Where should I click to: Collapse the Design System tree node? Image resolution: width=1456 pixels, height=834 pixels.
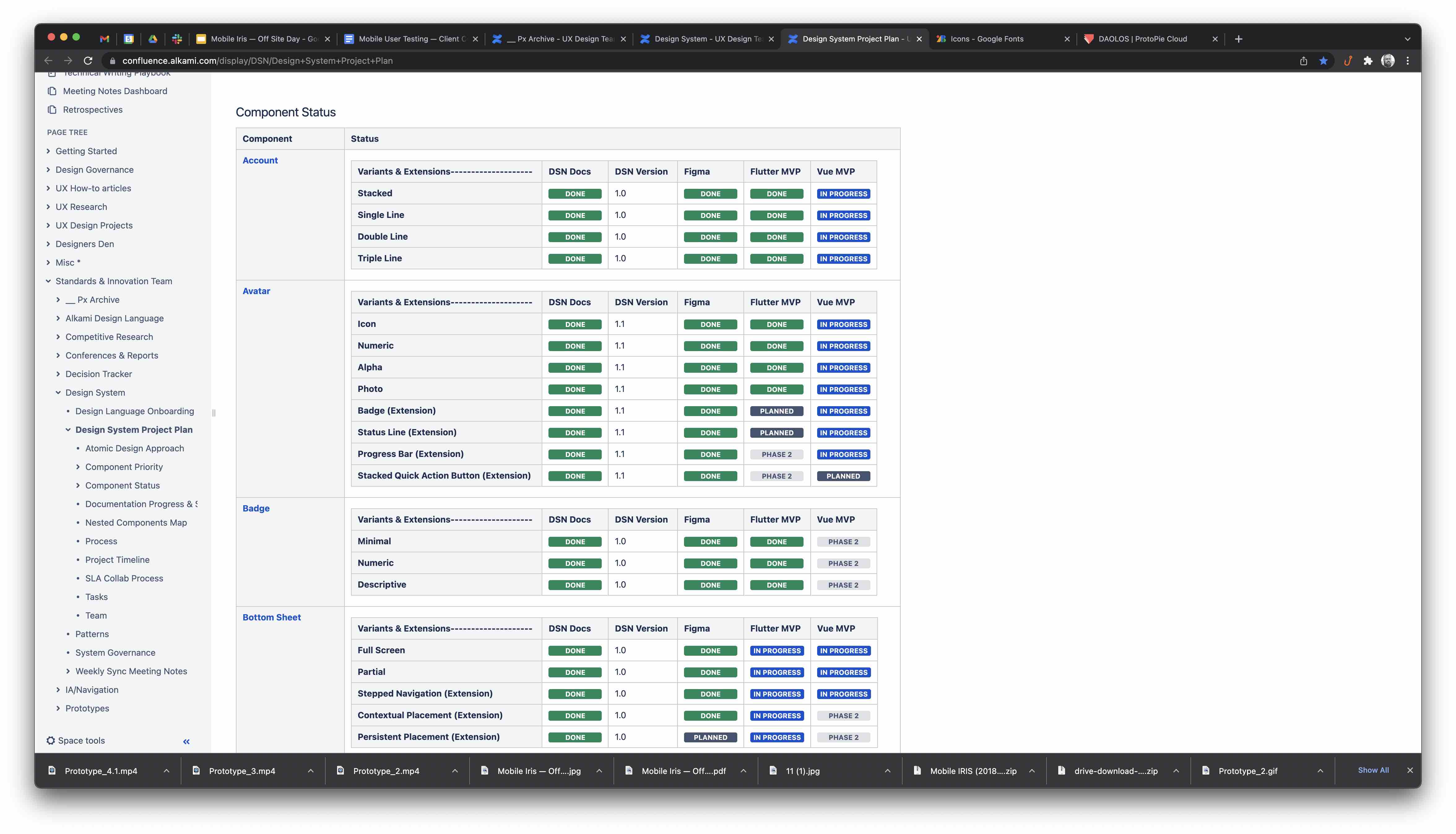click(x=58, y=392)
